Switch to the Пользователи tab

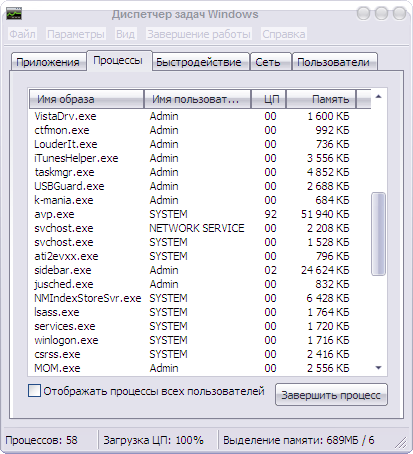[334, 62]
